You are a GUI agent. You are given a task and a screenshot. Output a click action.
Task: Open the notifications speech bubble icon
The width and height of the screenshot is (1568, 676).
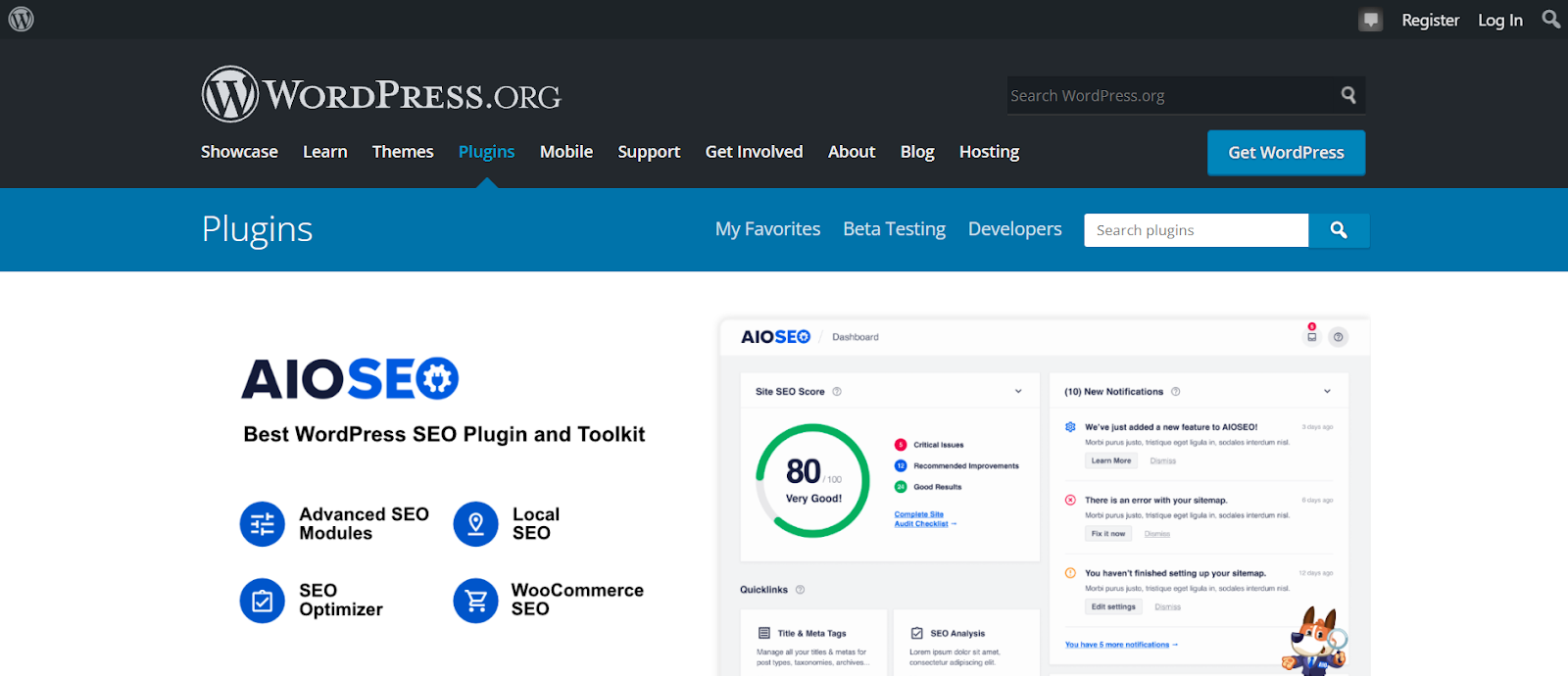1371,20
